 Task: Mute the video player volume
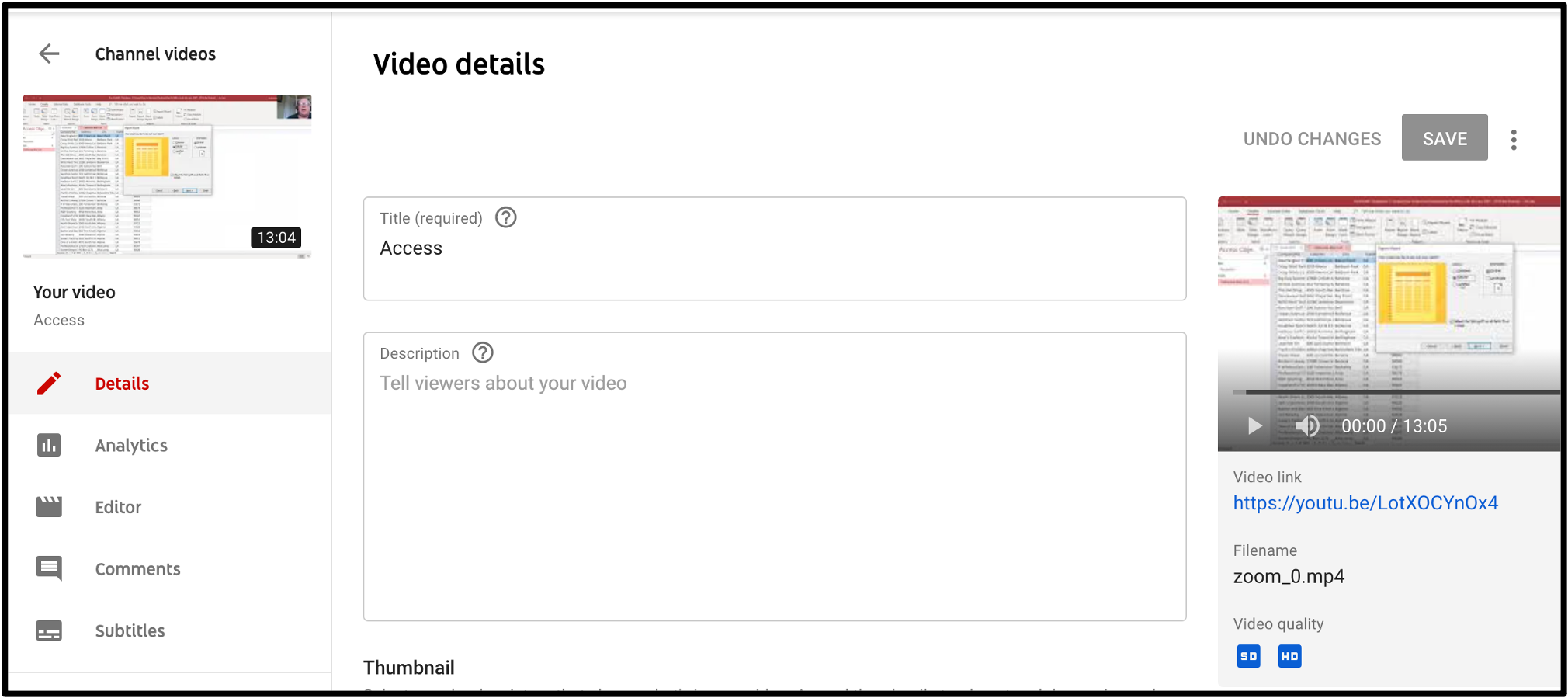[1307, 425]
